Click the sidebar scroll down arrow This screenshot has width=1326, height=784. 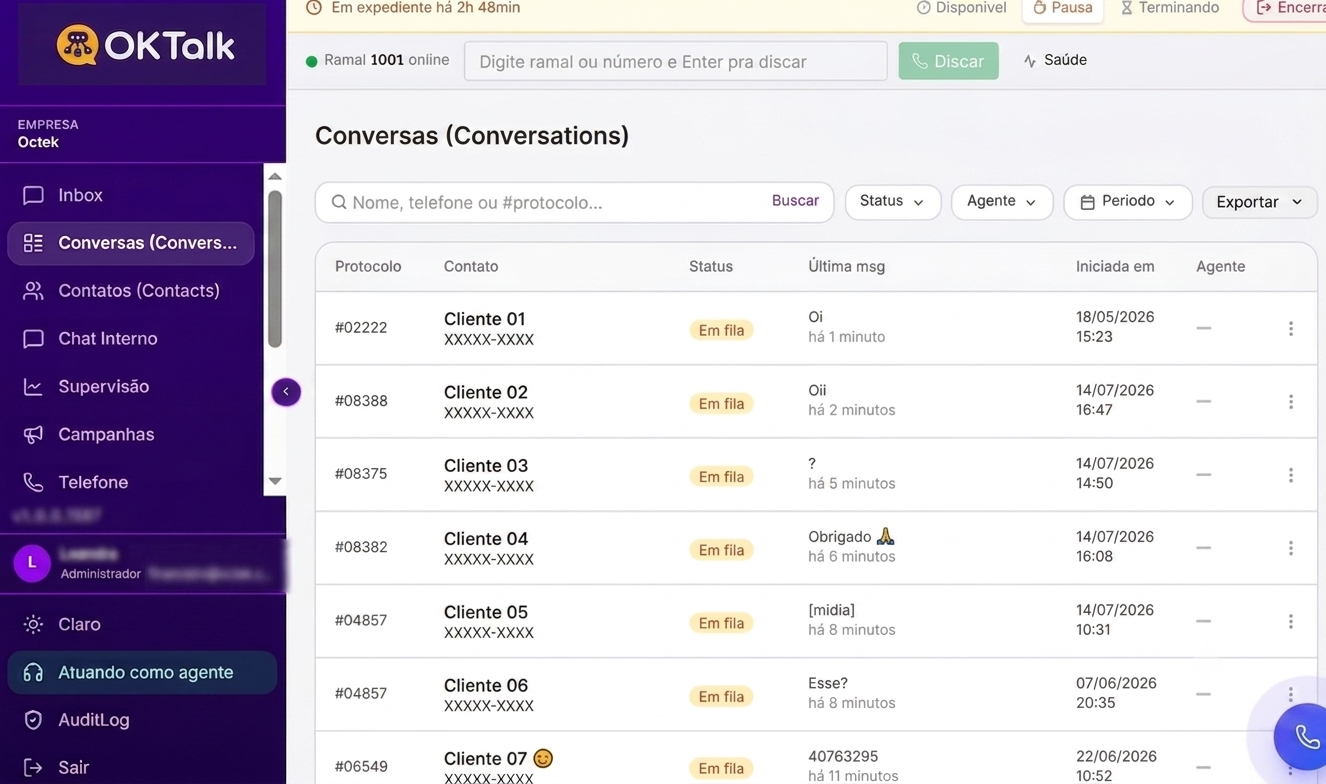coord(275,481)
